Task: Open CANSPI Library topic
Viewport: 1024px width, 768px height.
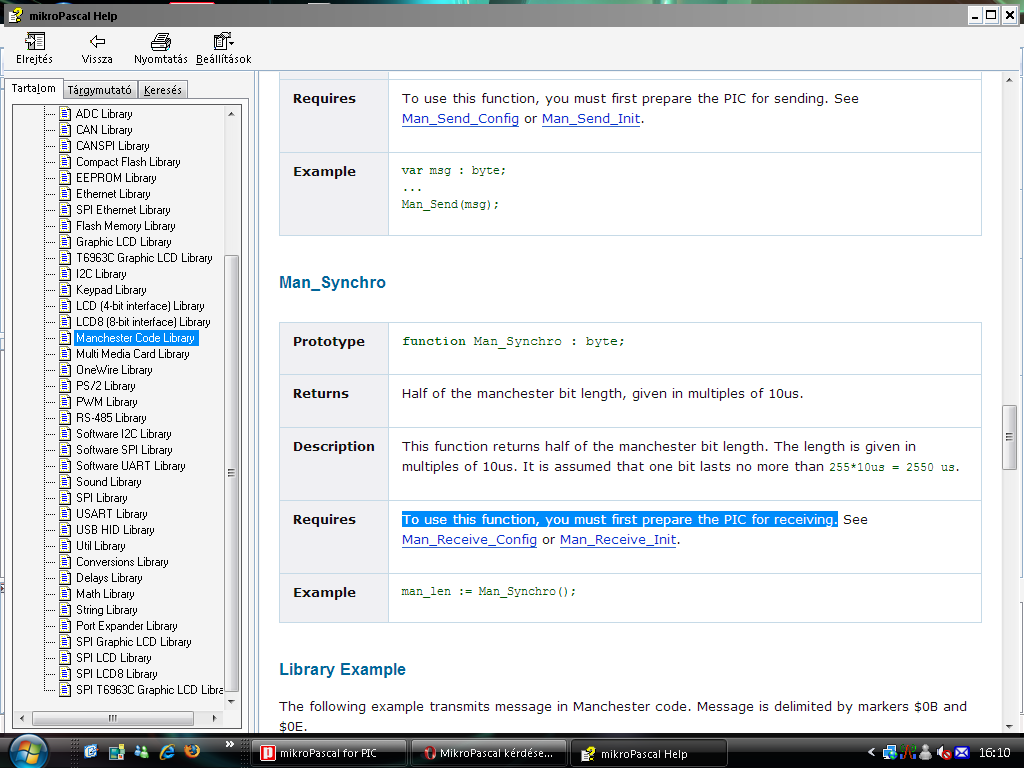Action: (x=112, y=146)
